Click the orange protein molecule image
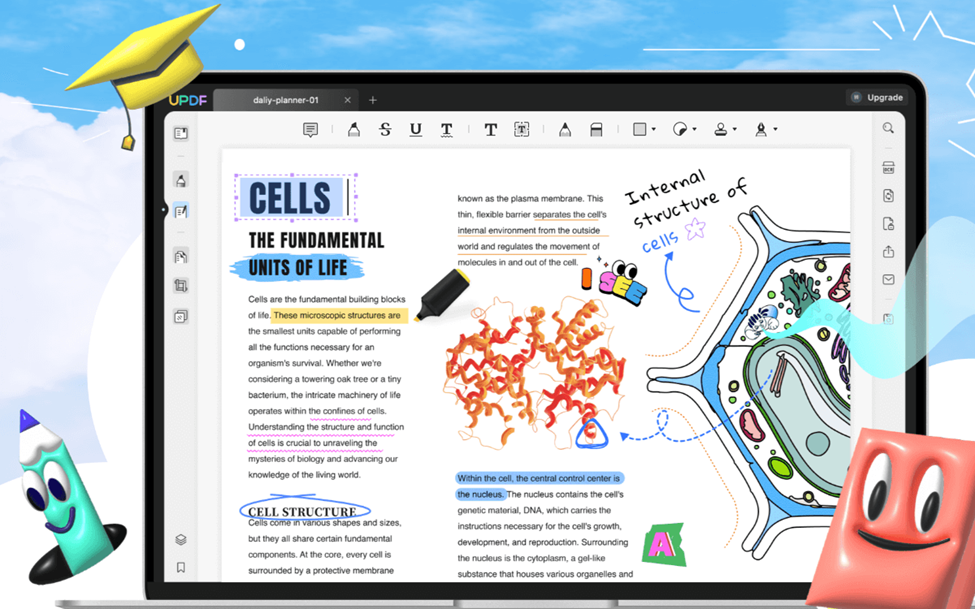The width and height of the screenshot is (975, 609). click(x=535, y=372)
